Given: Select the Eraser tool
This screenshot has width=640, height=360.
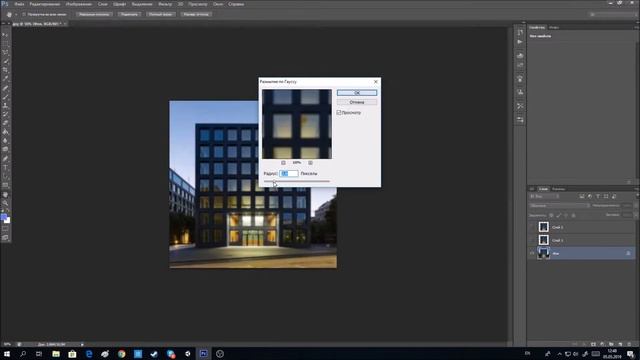Looking at the screenshot, I should tap(5, 123).
